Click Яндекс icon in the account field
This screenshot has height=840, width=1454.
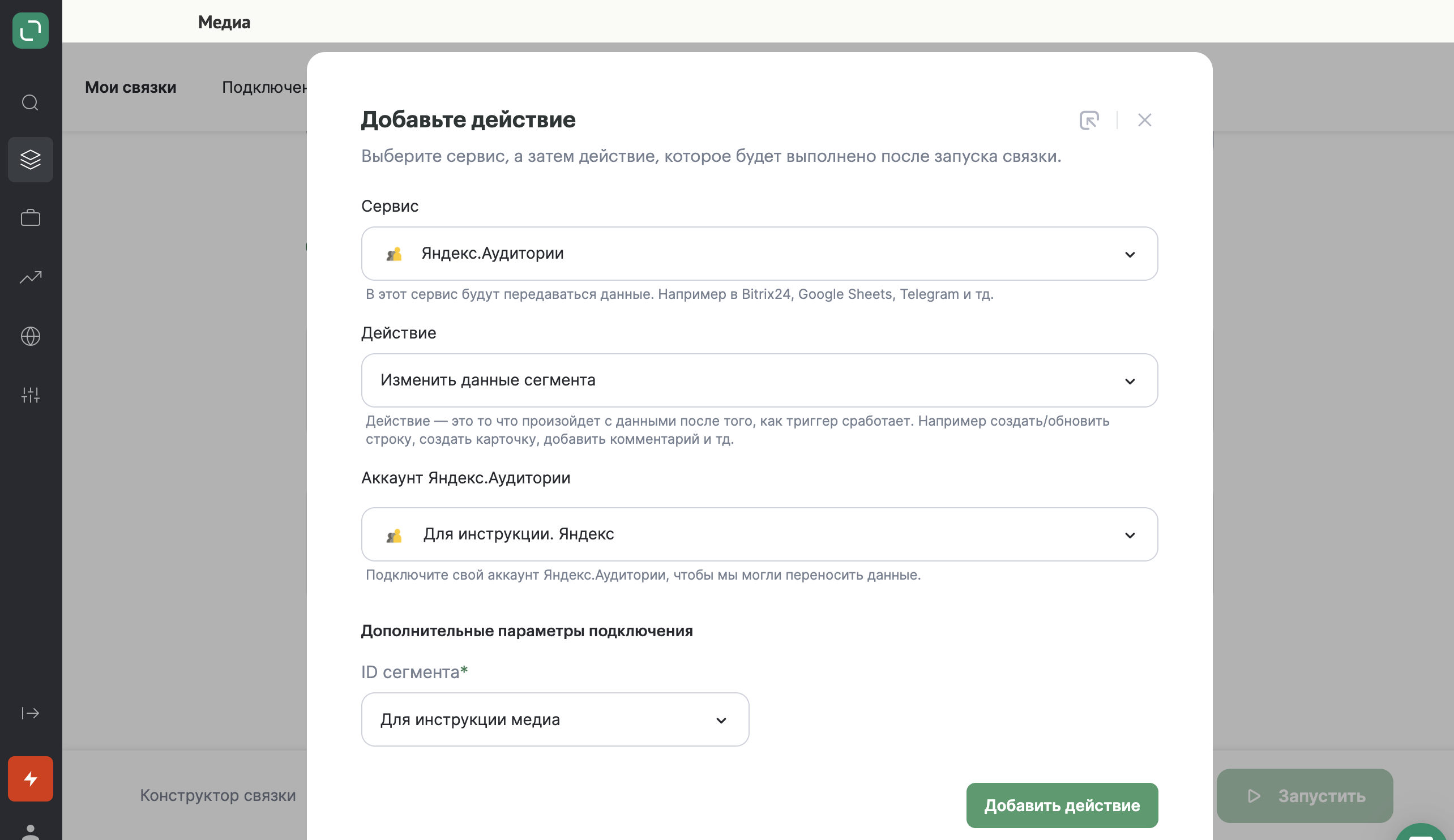pos(394,536)
